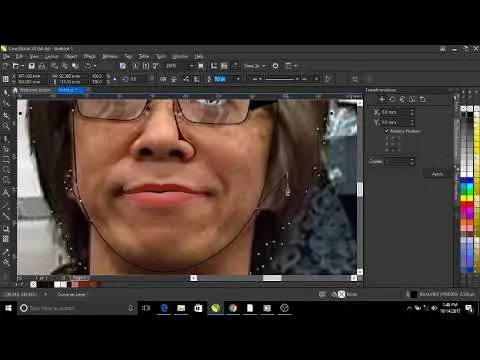Toggle Show Rulers in toolbar

214,66
